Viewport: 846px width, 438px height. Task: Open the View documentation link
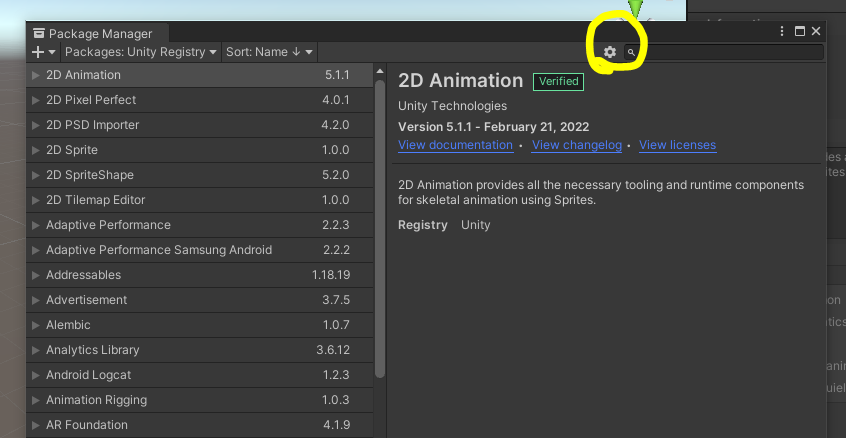(455, 145)
